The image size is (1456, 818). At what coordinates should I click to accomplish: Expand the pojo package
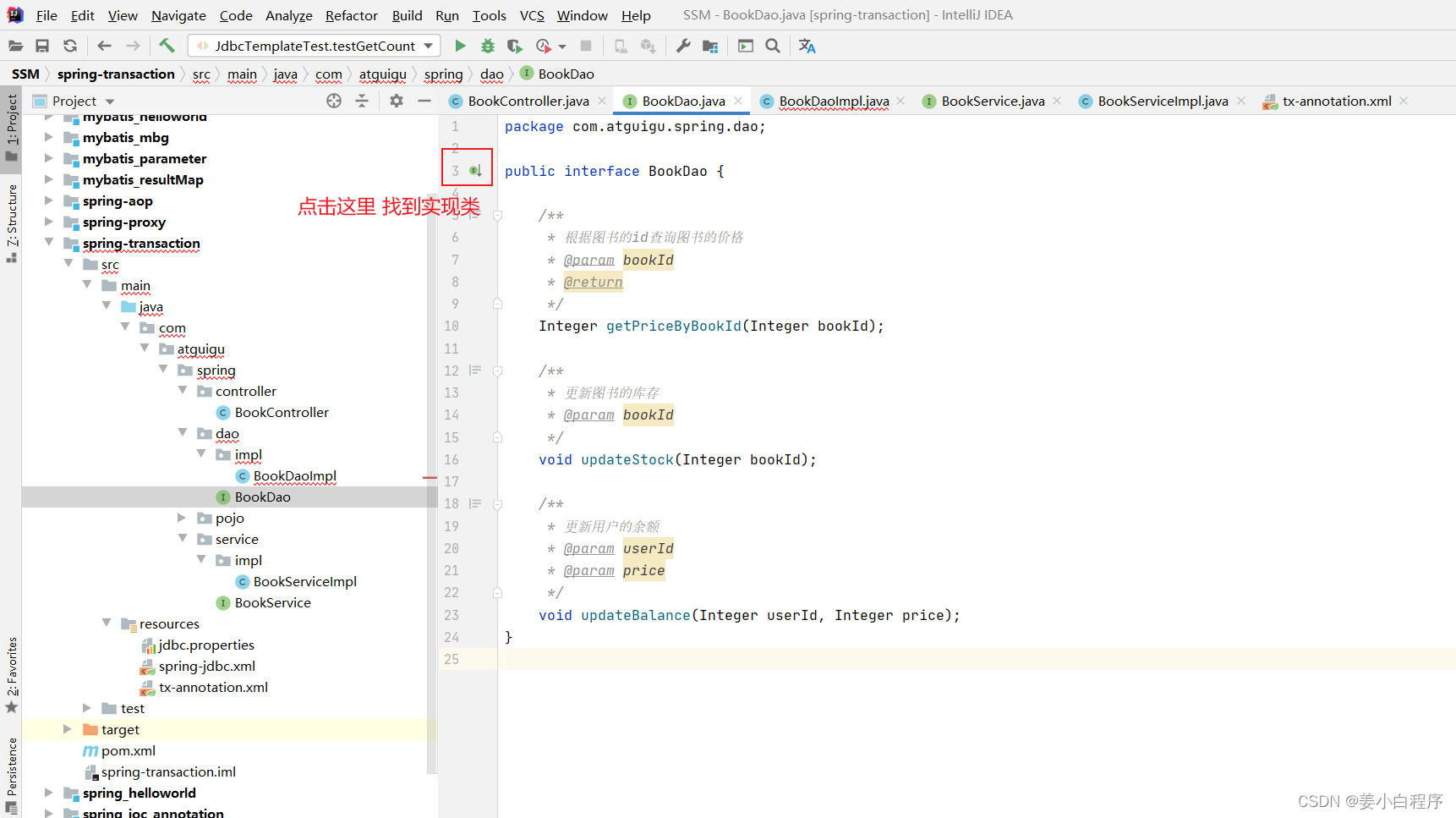(182, 518)
